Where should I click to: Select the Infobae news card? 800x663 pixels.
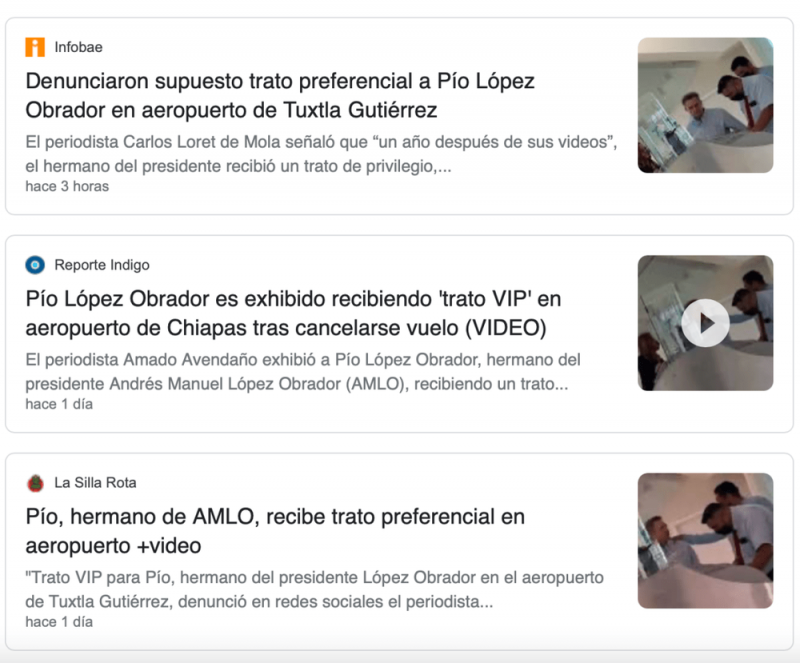click(399, 116)
